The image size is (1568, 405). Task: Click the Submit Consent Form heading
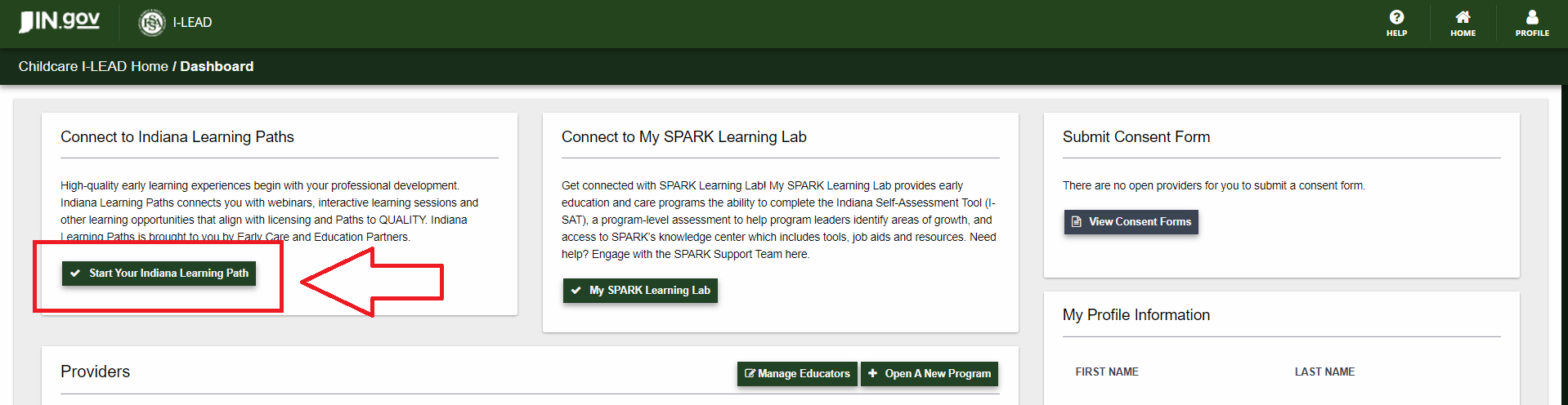(x=1136, y=137)
